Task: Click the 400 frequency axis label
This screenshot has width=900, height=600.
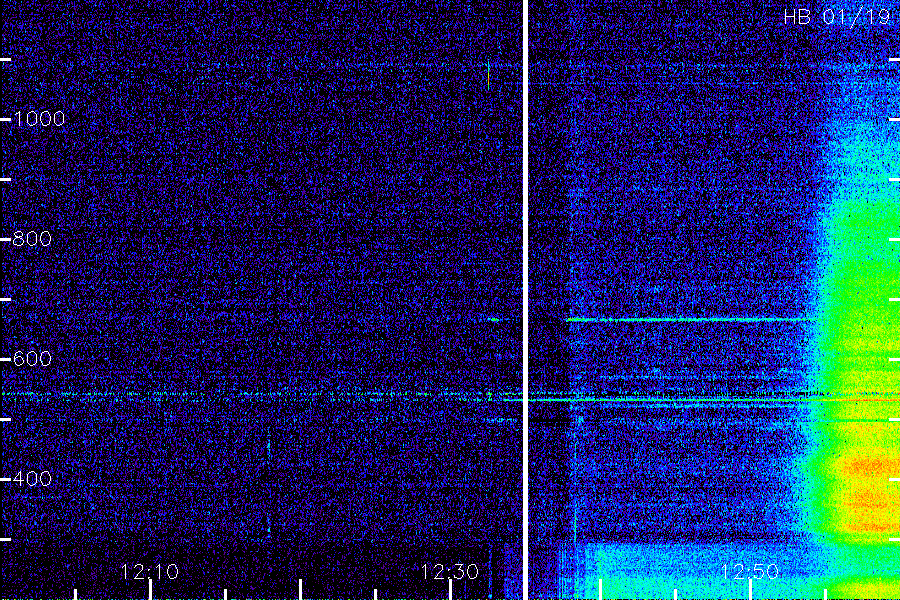Action: (x=32, y=478)
